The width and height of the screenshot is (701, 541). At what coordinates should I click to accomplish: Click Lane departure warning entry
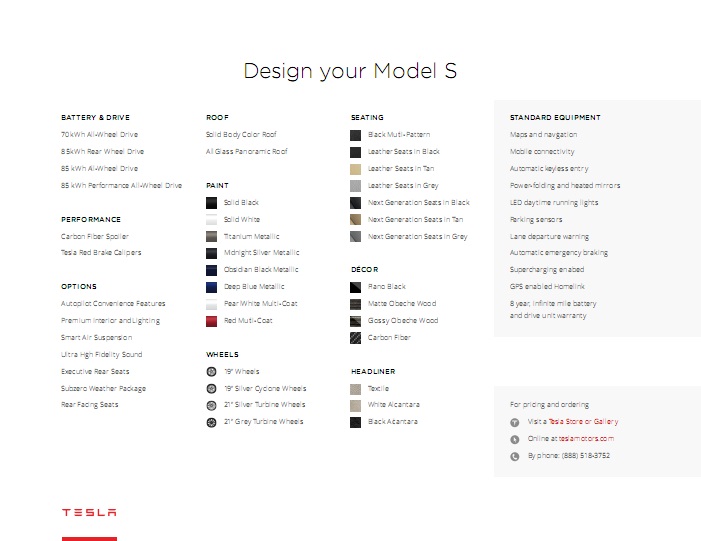coord(549,237)
